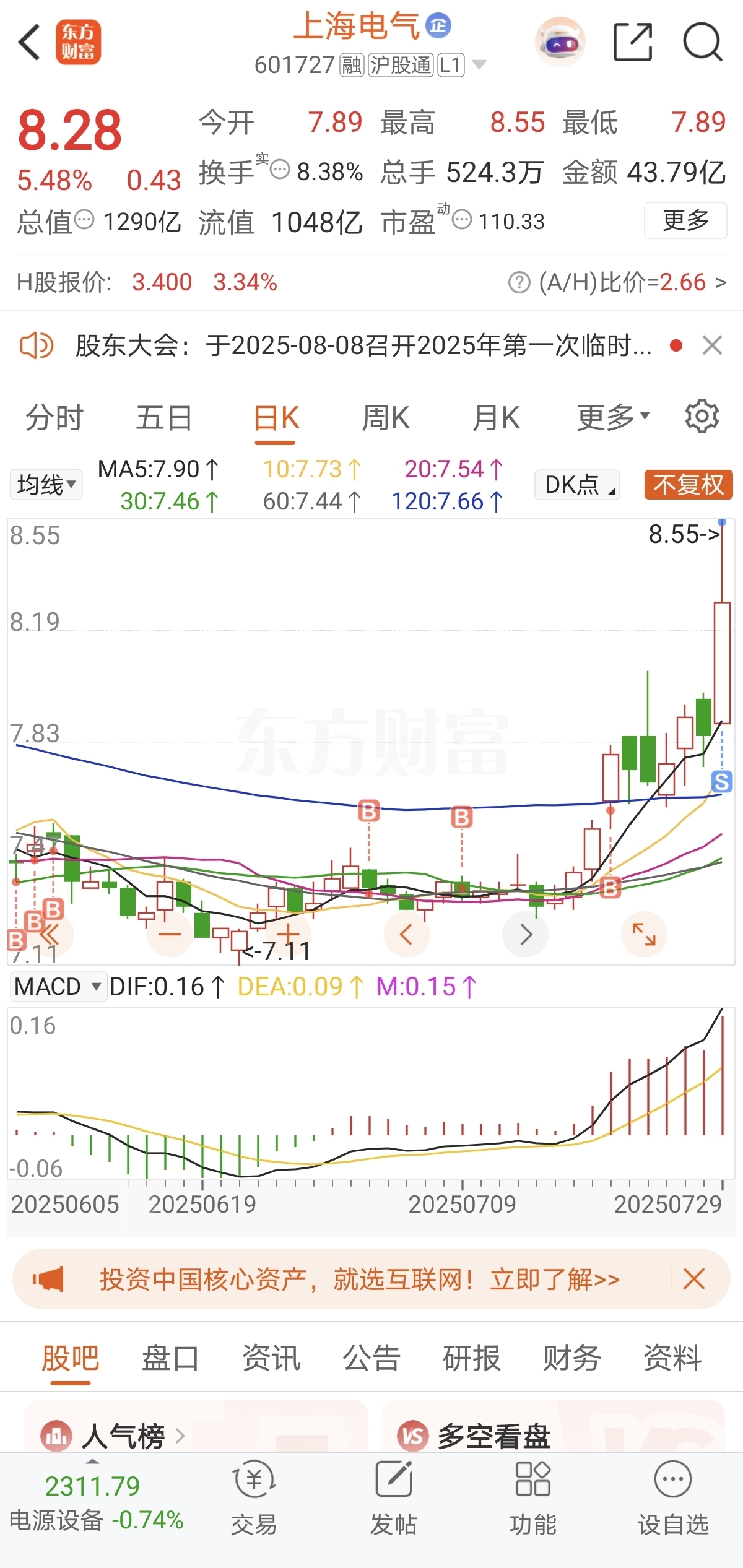Screen dimensions: 743x1568
Task: Switch to 资料 tab
Action: [672, 1358]
